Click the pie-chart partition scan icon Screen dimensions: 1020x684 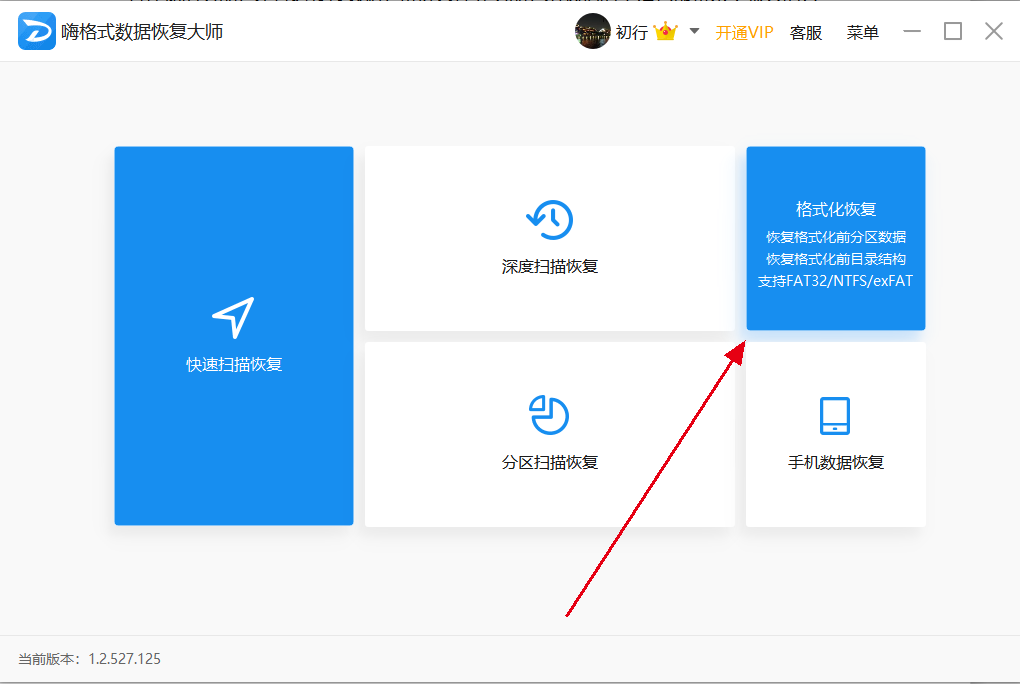click(x=549, y=415)
